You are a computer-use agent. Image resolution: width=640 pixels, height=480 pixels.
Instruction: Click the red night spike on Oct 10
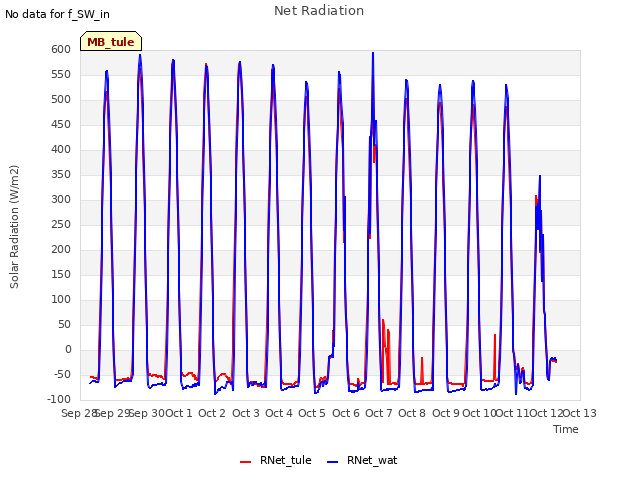point(495,336)
